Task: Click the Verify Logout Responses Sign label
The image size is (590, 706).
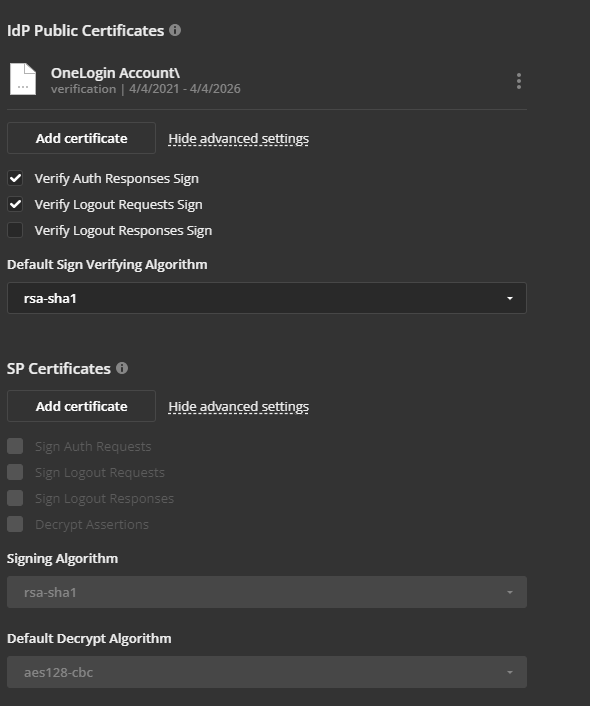Action: (x=123, y=231)
